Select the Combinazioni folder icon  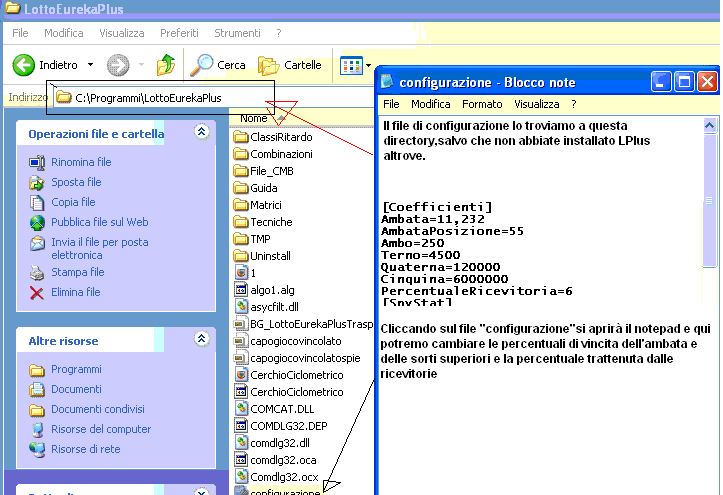241,154
